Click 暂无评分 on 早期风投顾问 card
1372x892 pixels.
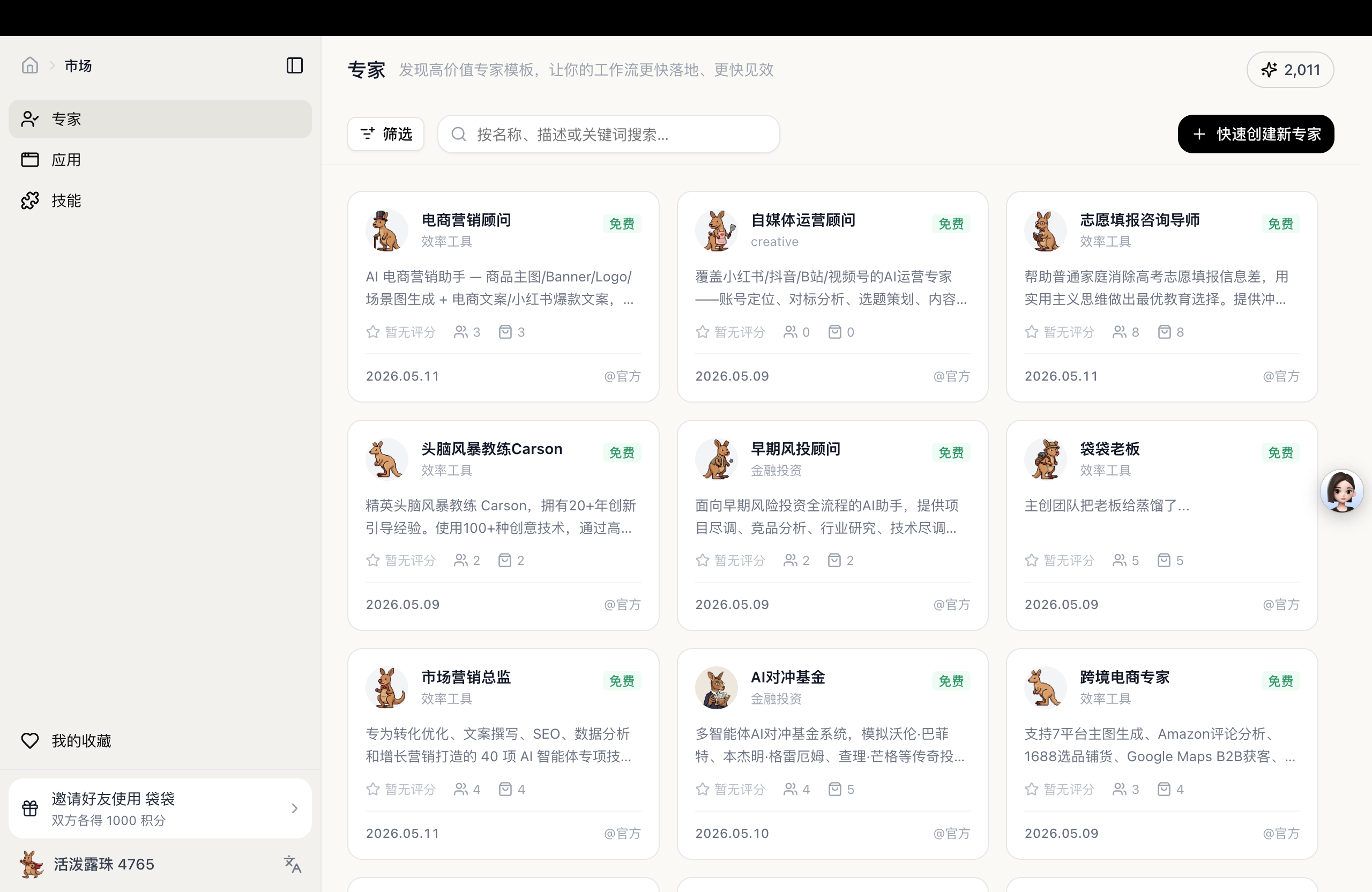[740, 560]
